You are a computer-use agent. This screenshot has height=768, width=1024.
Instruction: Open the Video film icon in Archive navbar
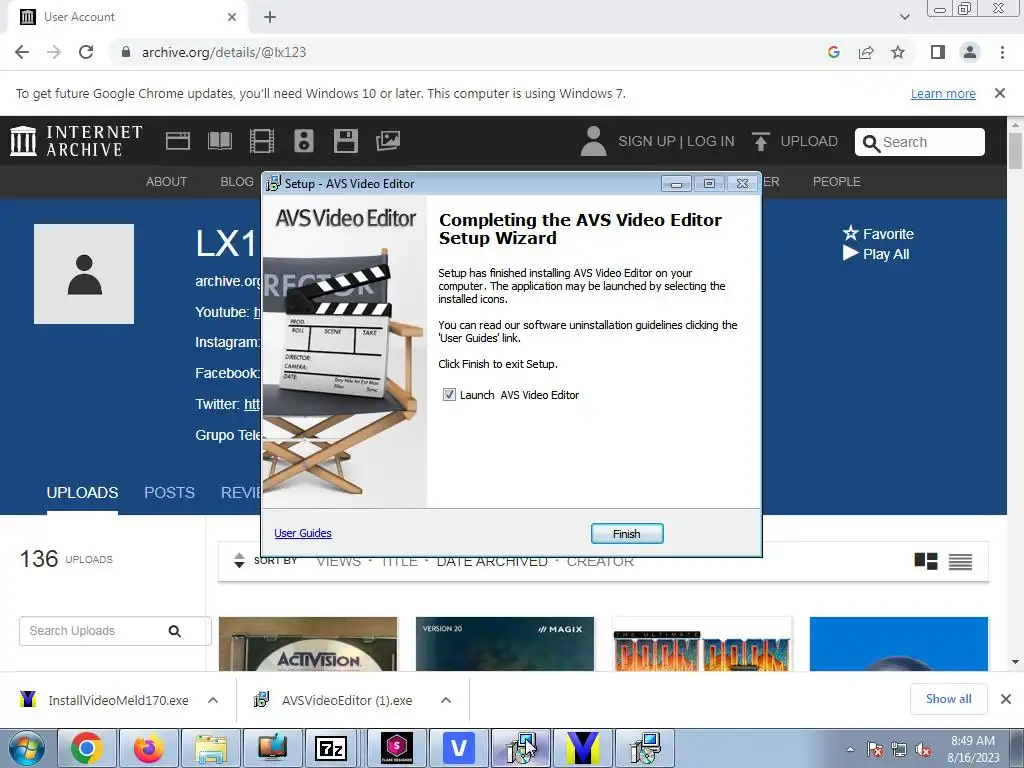pos(262,141)
